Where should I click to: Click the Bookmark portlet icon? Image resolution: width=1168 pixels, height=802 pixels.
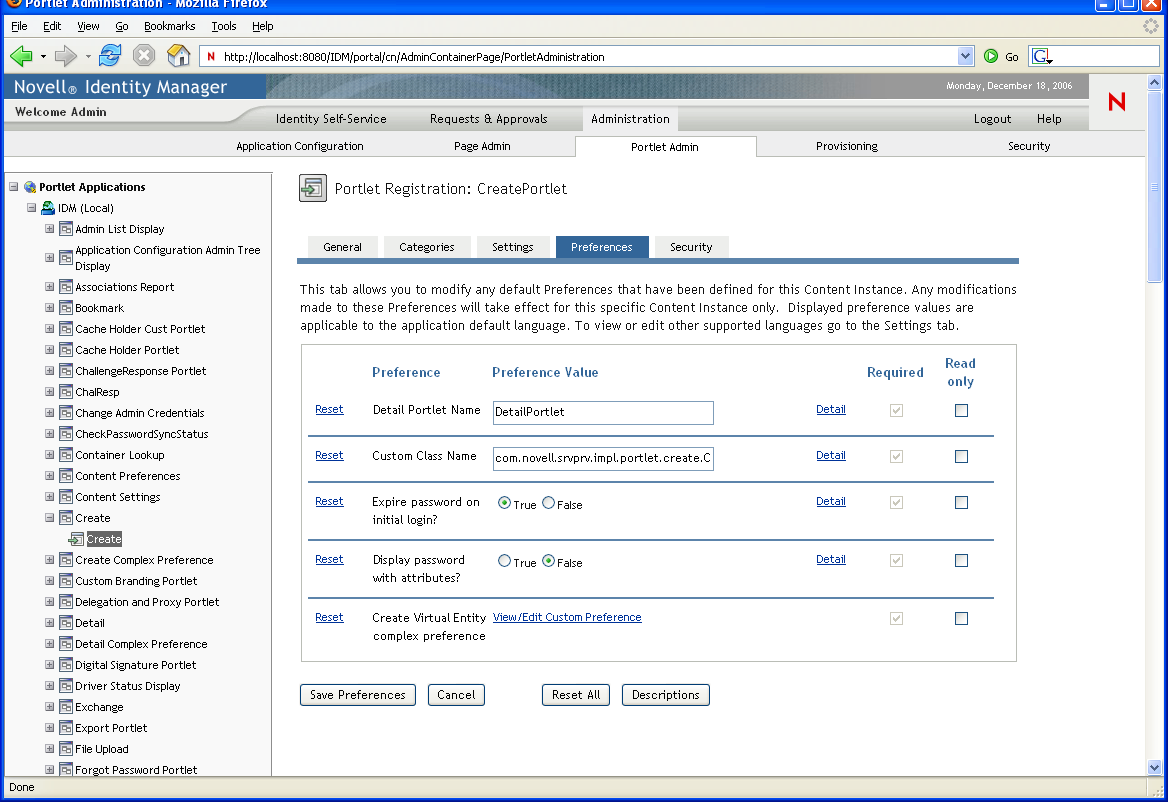pos(66,308)
